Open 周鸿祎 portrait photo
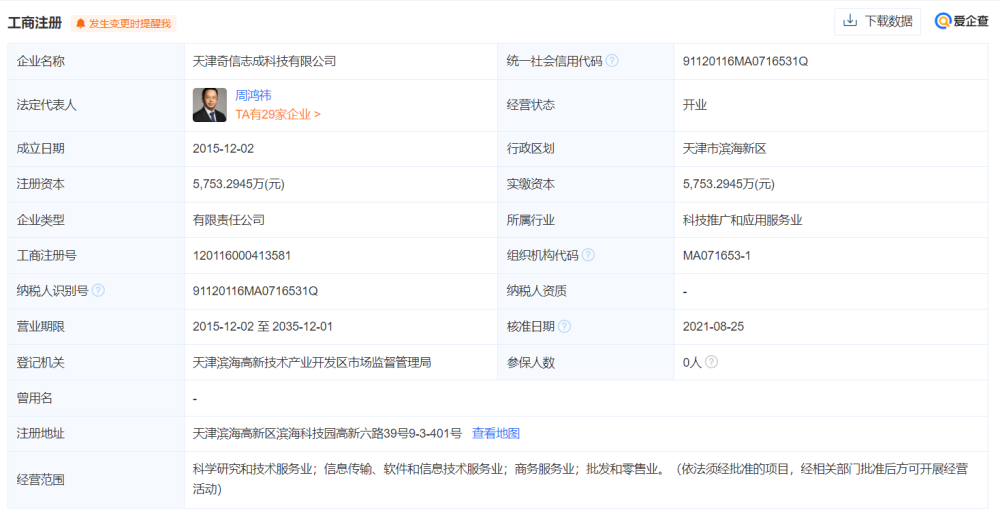The height and width of the screenshot is (514, 1000). [210, 105]
